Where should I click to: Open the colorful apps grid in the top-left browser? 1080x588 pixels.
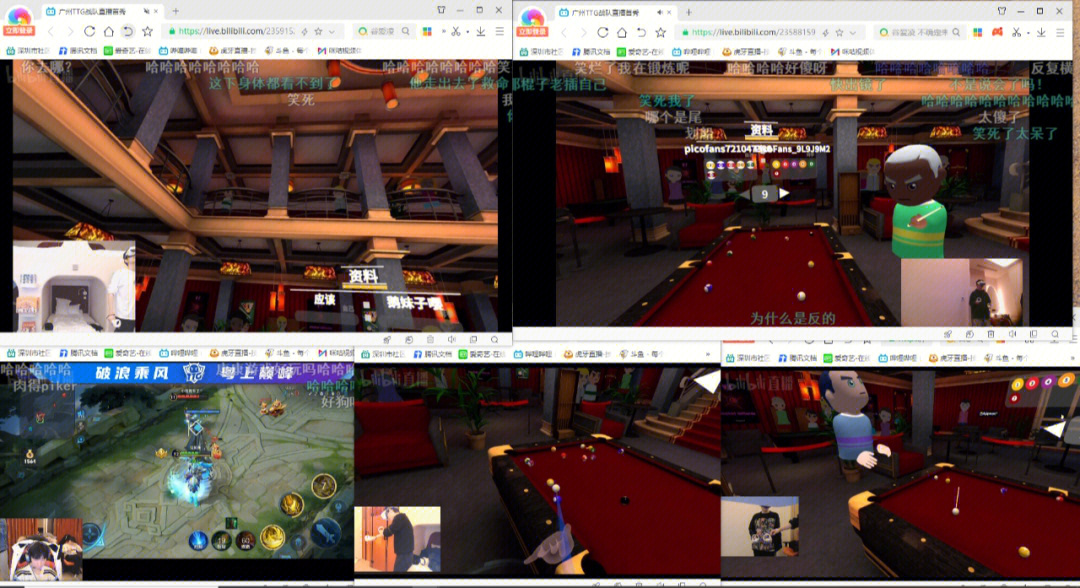point(427,31)
